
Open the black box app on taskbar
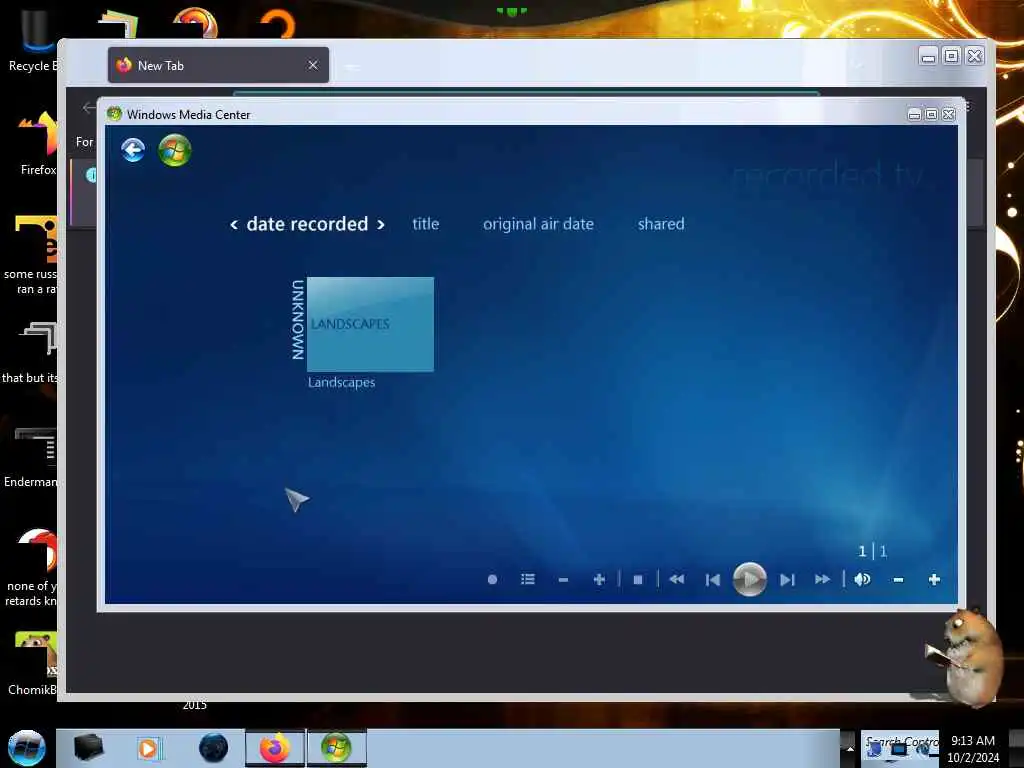[88, 748]
